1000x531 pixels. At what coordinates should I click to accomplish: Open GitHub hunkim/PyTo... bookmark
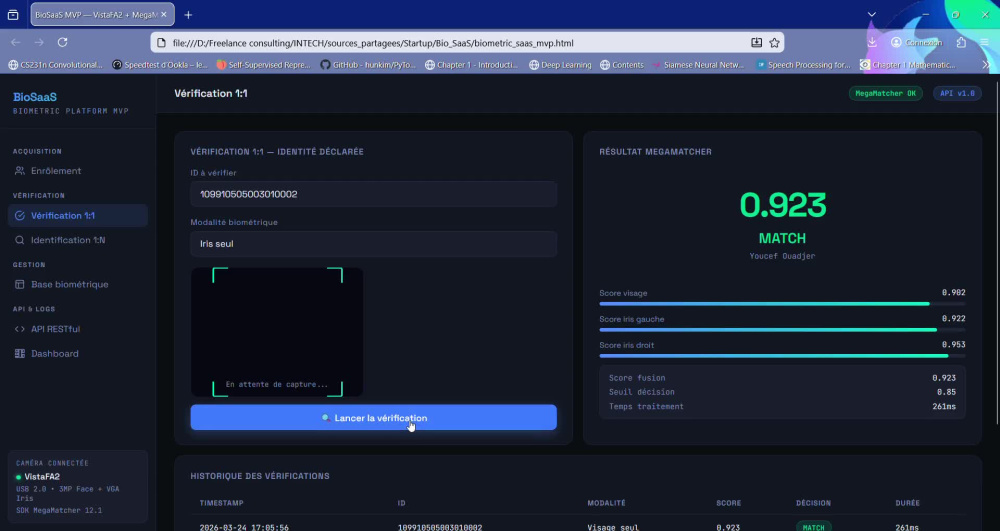368,64
